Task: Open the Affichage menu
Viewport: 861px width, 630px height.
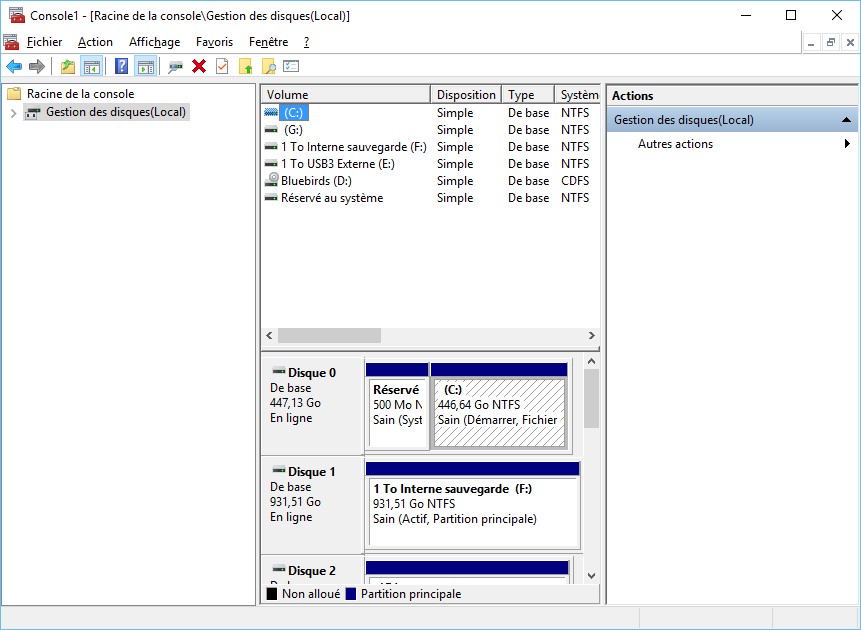Action: point(154,42)
